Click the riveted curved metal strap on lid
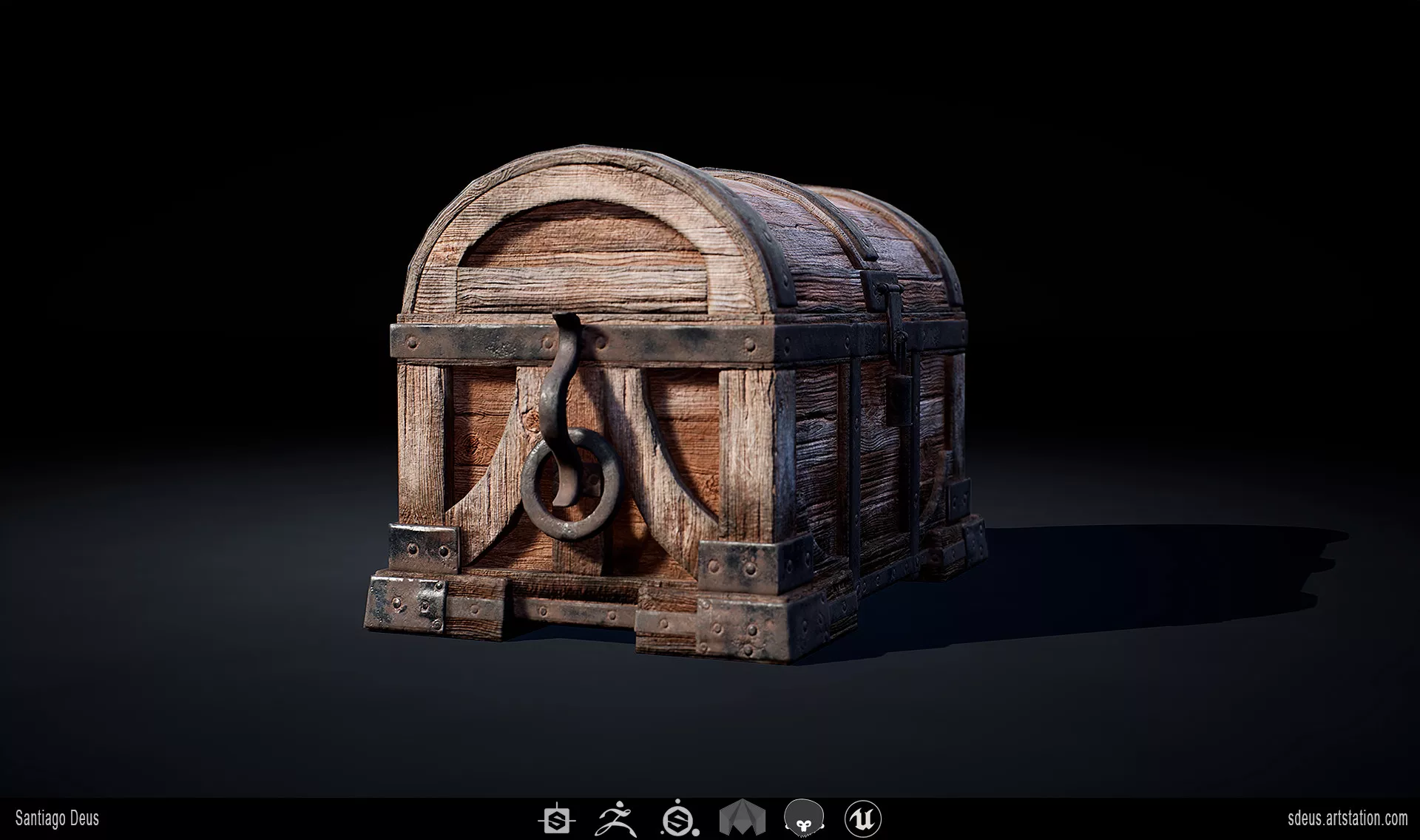1420x840 pixels. click(773, 255)
